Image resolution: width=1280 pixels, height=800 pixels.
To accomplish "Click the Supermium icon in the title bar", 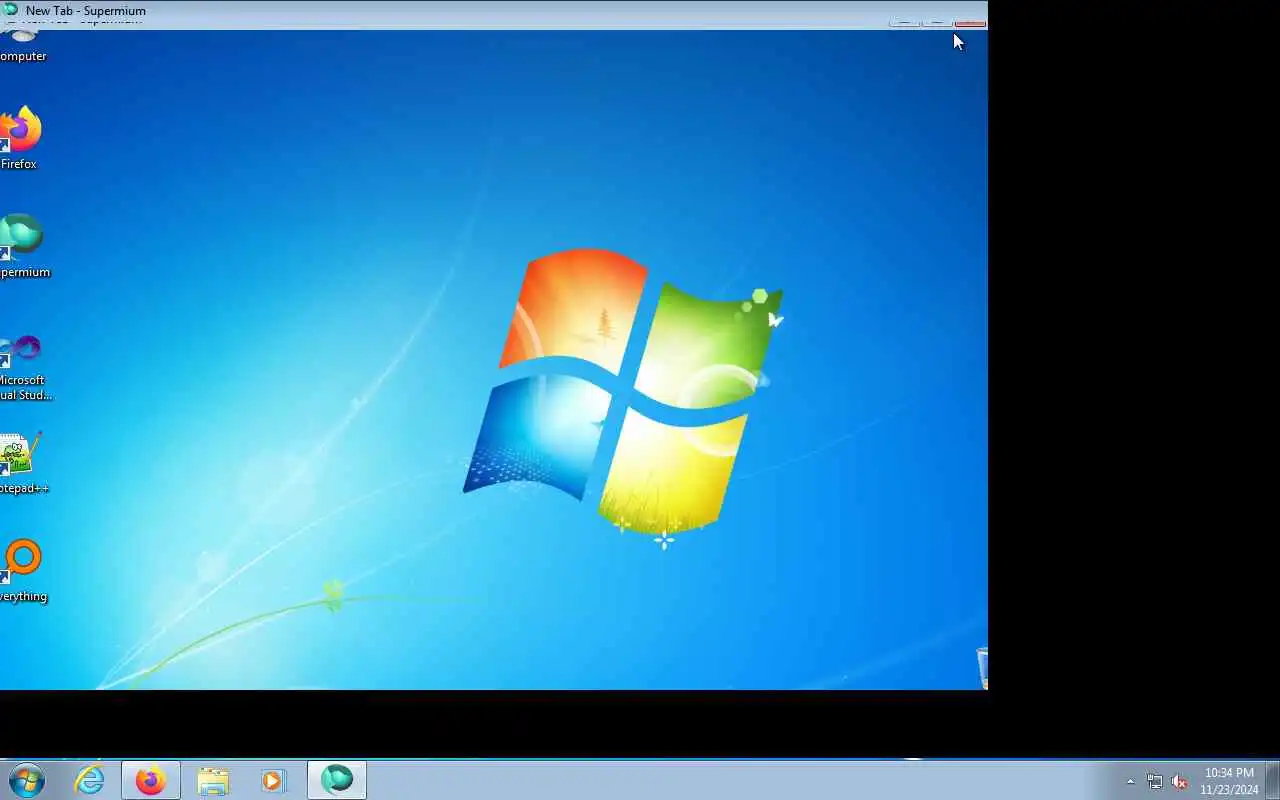I will tap(11, 10).
